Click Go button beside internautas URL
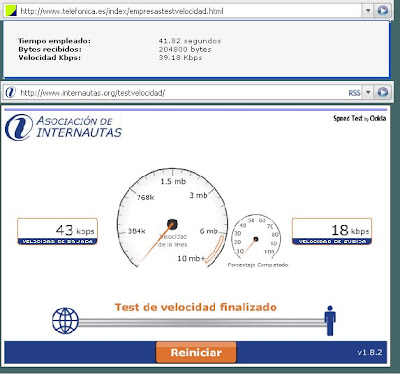 point(383,92)
